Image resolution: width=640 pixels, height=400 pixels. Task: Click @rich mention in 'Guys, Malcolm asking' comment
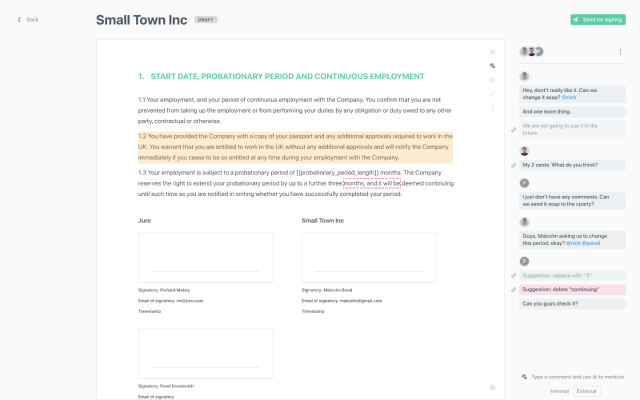click(x=573, y=243)
